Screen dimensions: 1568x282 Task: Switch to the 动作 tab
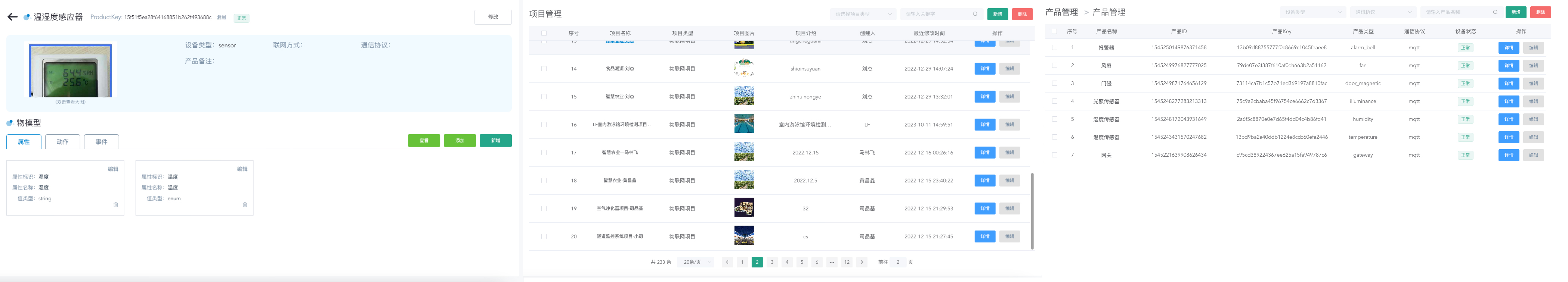coord(63,142)
